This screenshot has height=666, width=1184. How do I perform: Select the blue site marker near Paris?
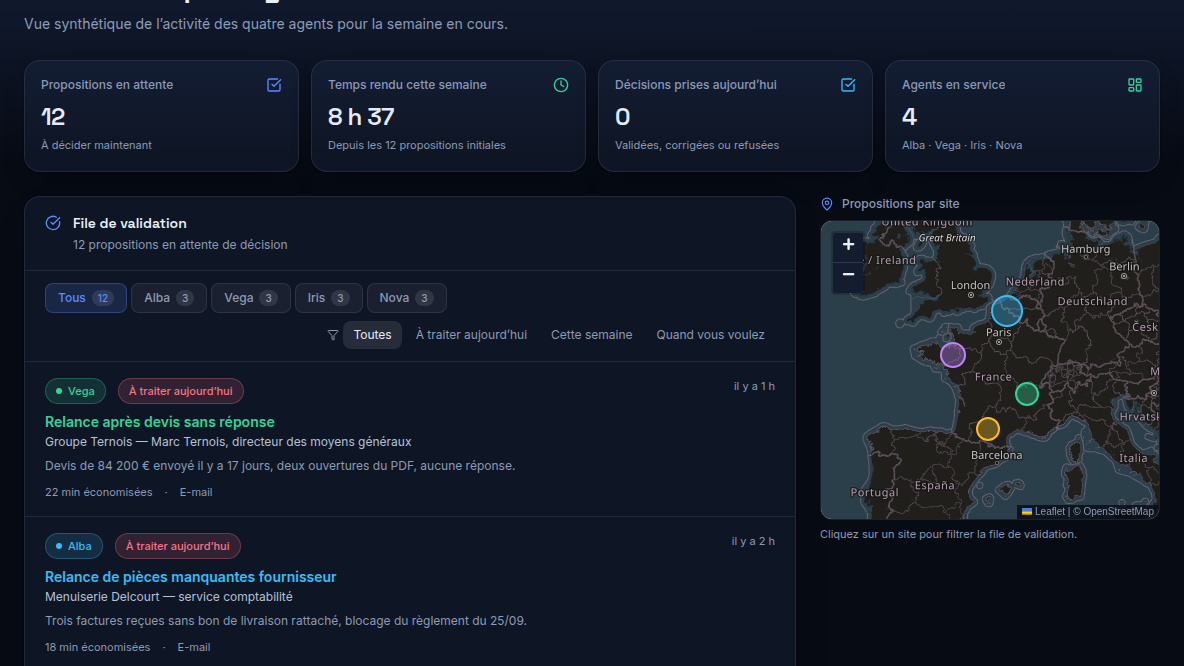(x=1007, y=311)
